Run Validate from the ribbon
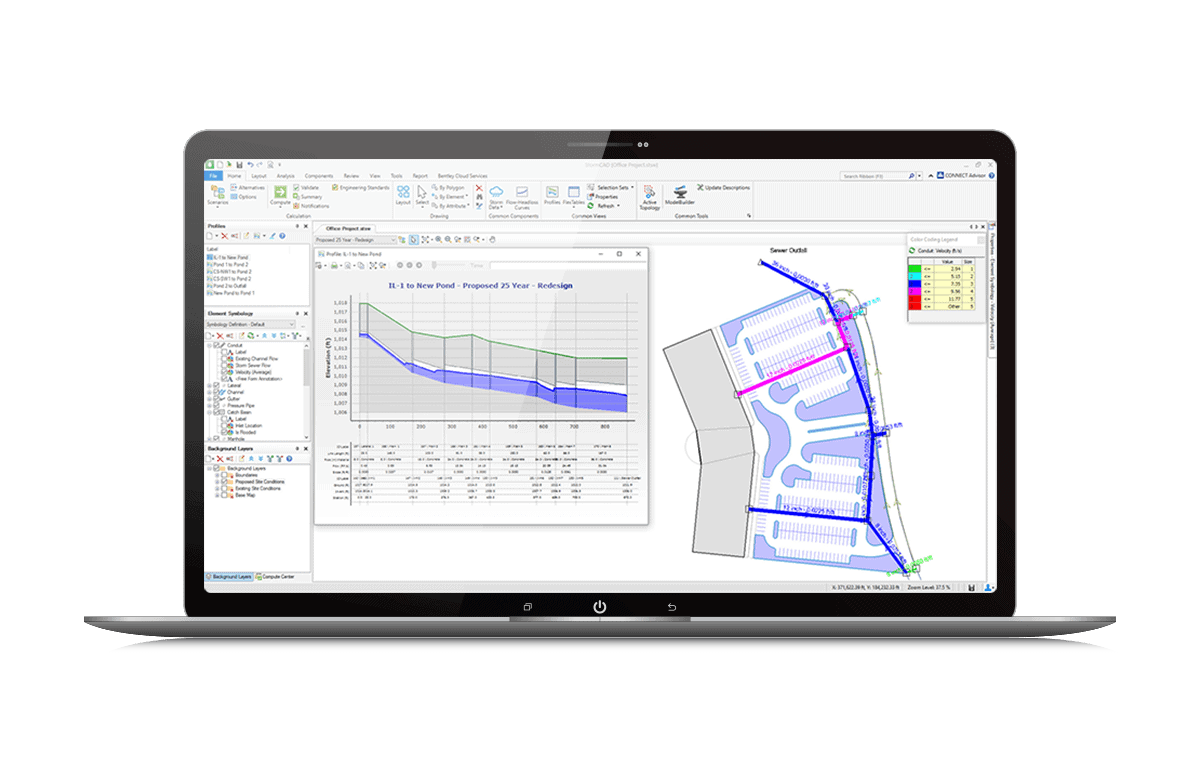 (306, 187)
